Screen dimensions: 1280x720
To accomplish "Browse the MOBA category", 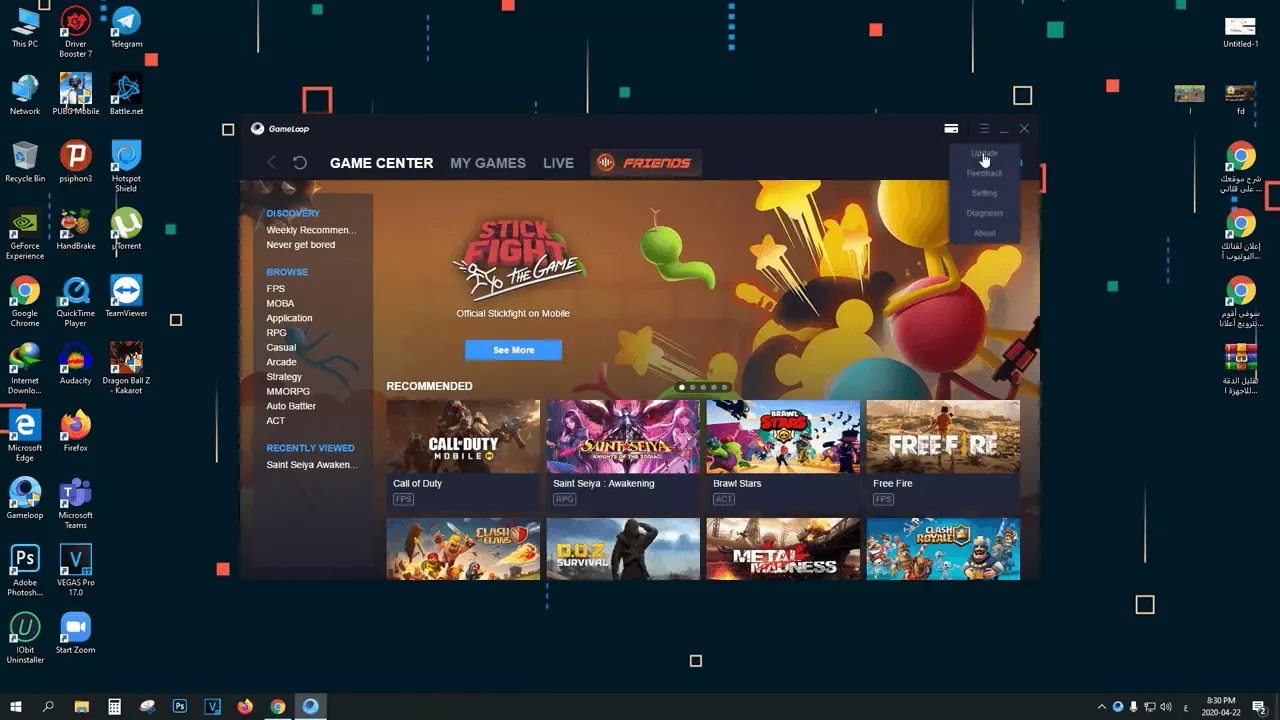I will 280,303.
